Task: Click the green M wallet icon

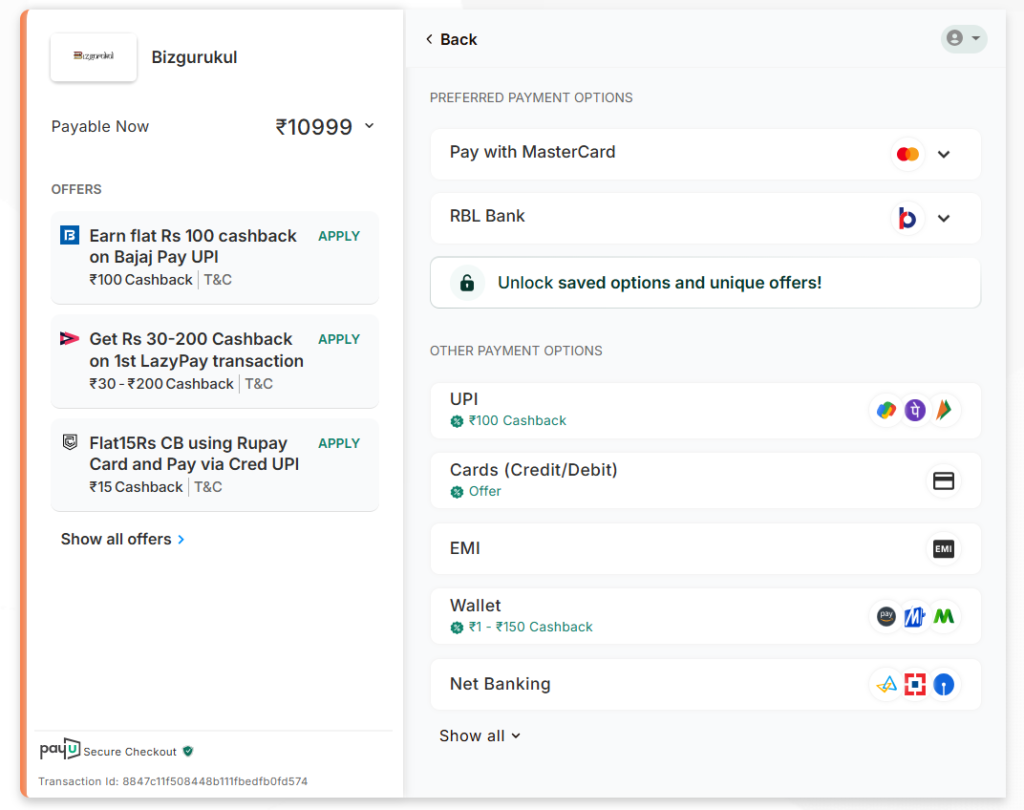Action: tap(944, 616)
